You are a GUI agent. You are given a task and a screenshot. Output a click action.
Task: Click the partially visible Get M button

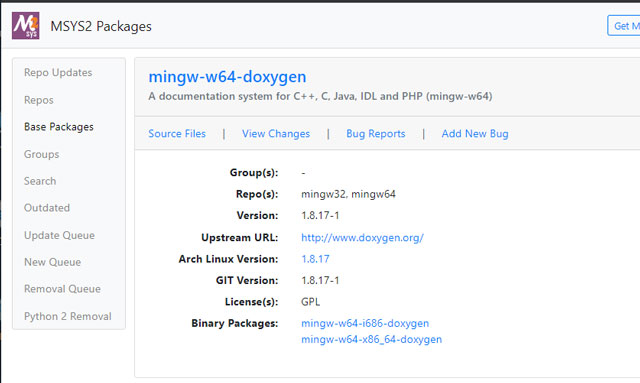[x=624, y=26]
